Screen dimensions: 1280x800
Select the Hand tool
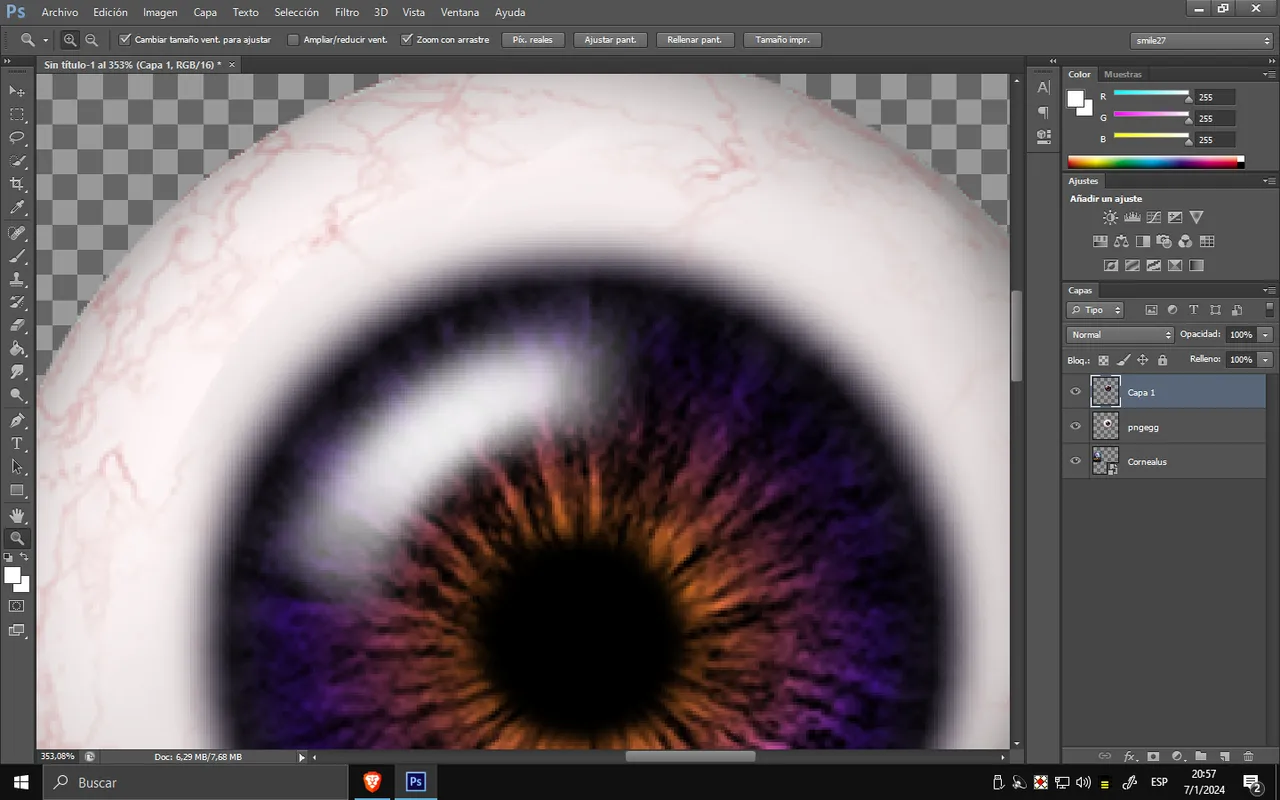(17, 516)
